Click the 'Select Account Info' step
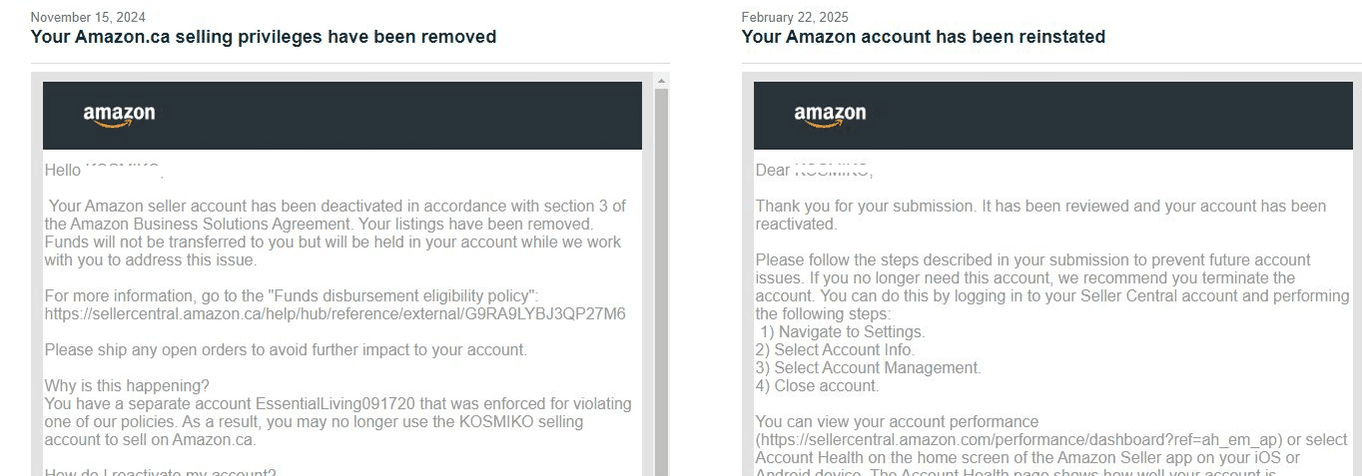This screenshot has height=476, width=1362. (x=835, y=350)
